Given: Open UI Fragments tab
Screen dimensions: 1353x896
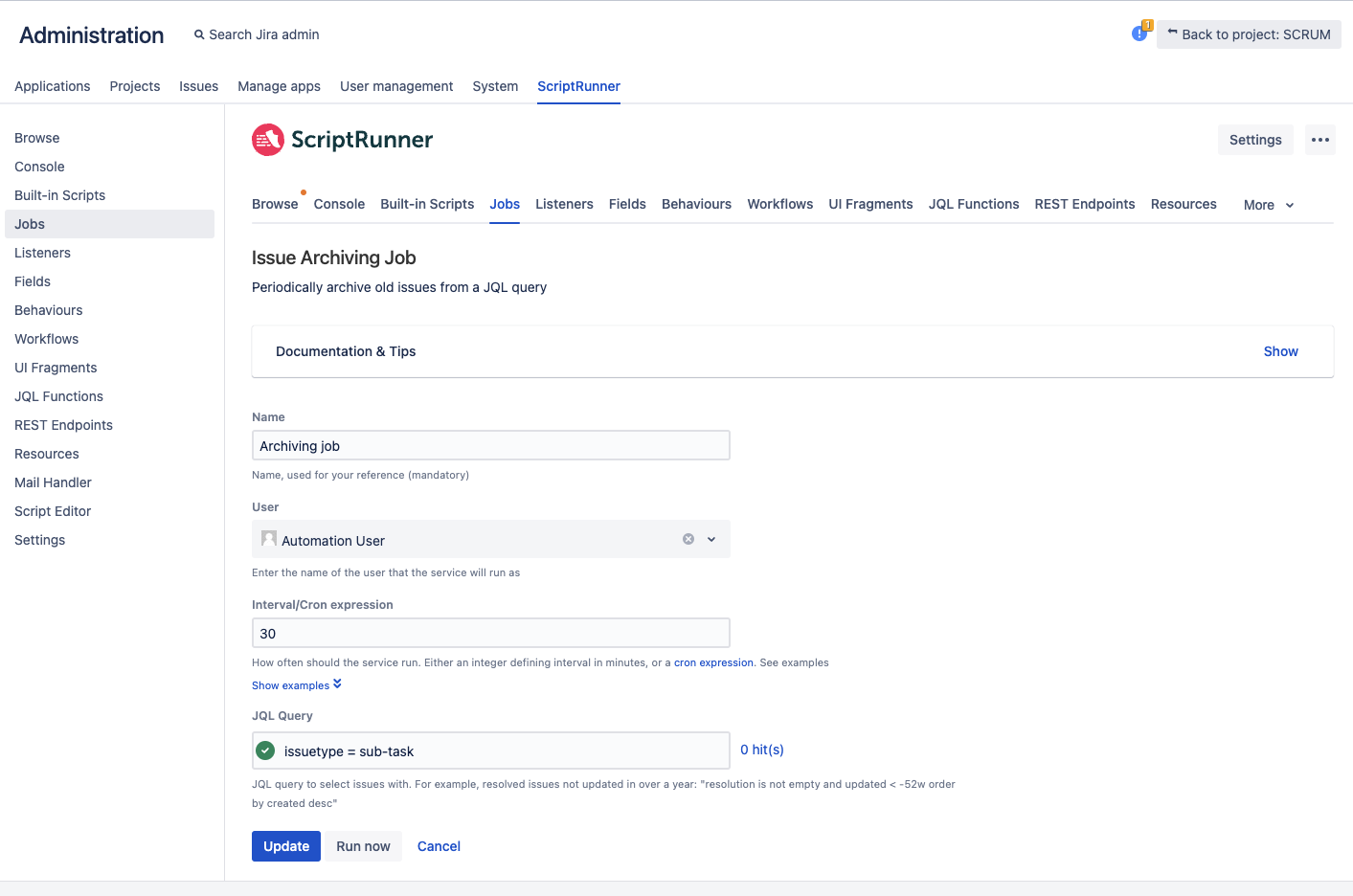Looking at the screenshot, I should (870, 204).
